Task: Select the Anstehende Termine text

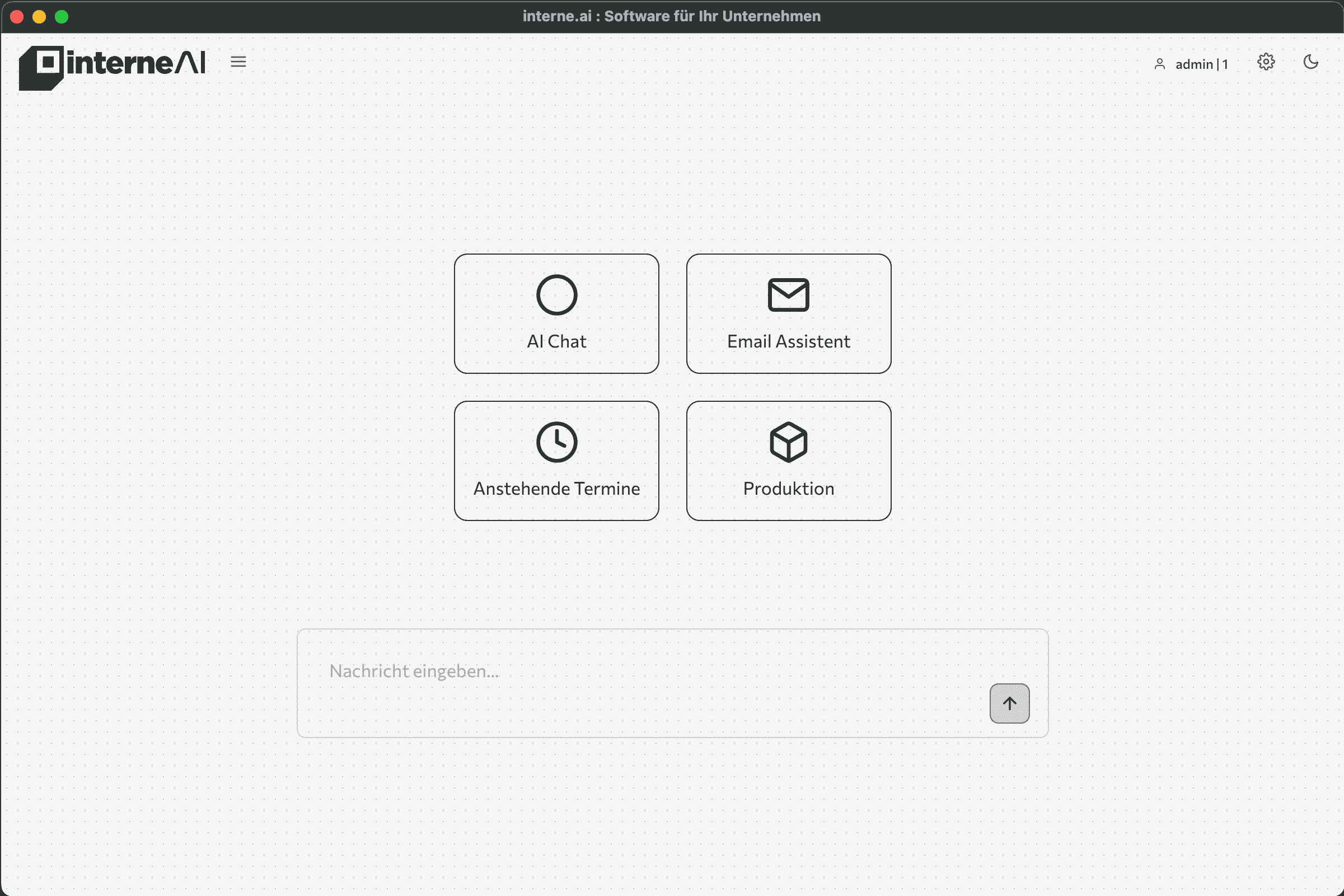Action: (556, 489)
